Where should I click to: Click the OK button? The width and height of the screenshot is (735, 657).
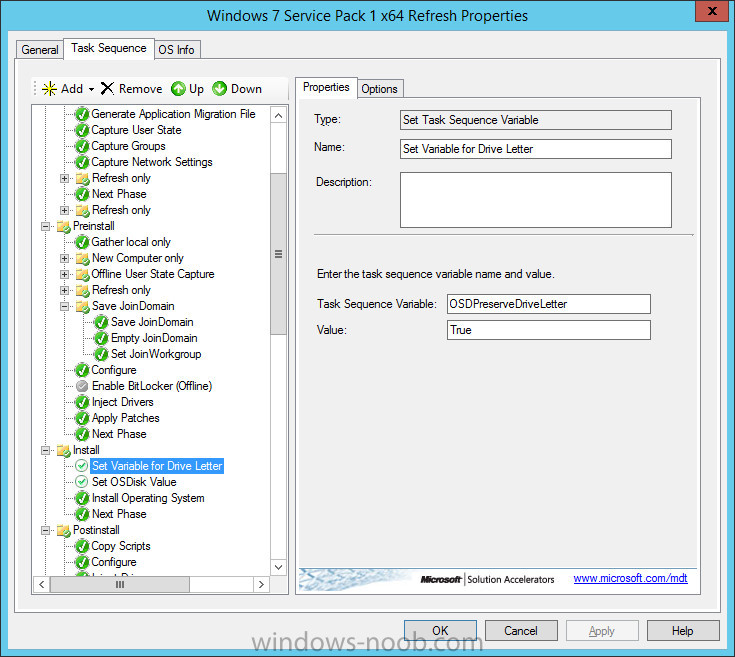[440, 631]
